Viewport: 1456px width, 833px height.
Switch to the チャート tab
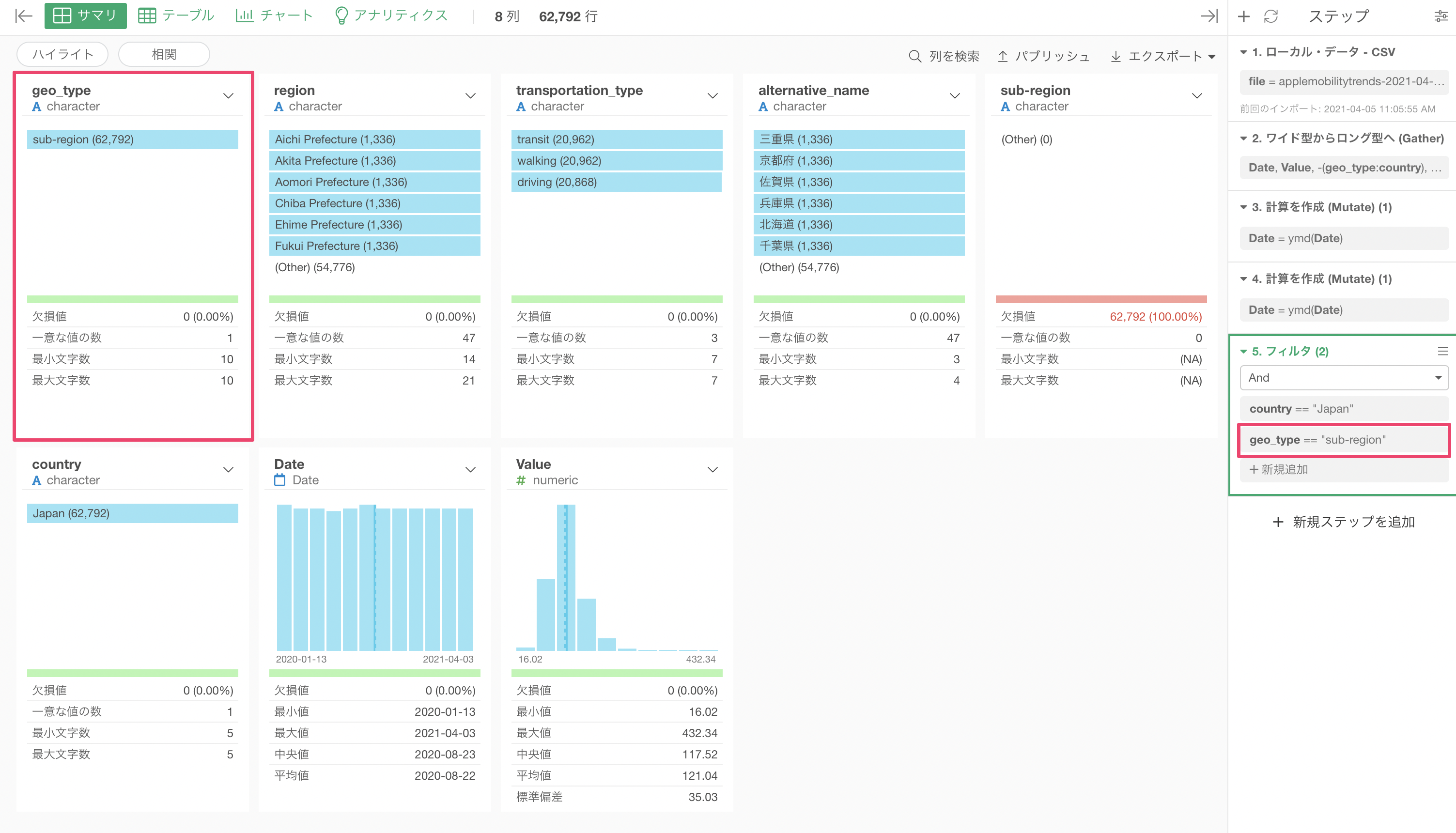coord(274,15)
